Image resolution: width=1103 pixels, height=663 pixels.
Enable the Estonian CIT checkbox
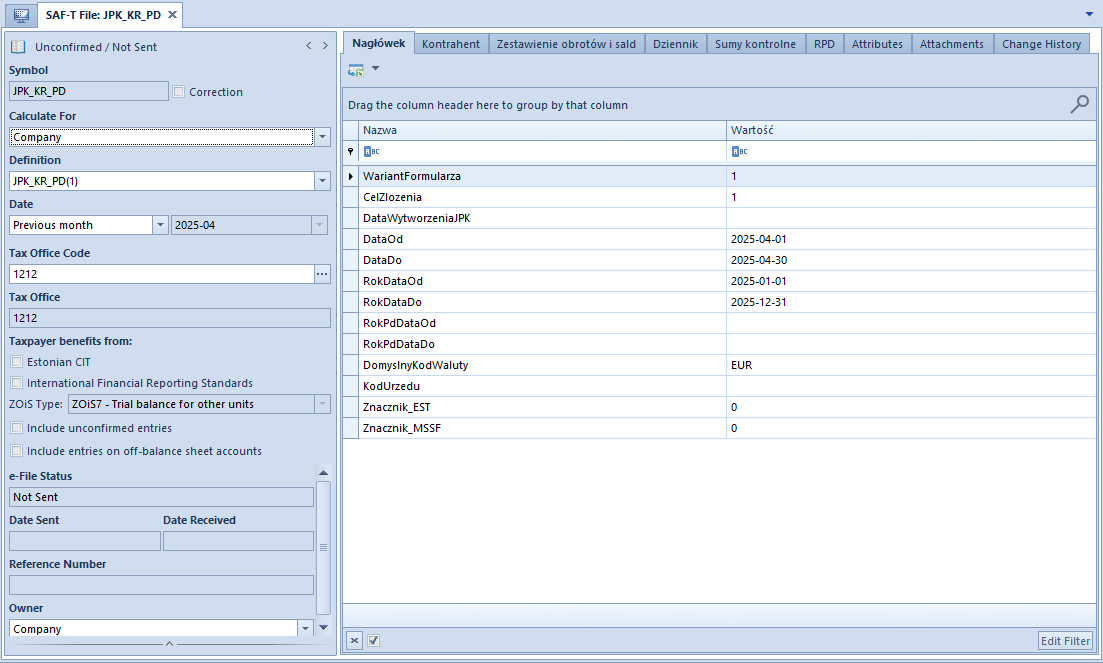point(17,362)
